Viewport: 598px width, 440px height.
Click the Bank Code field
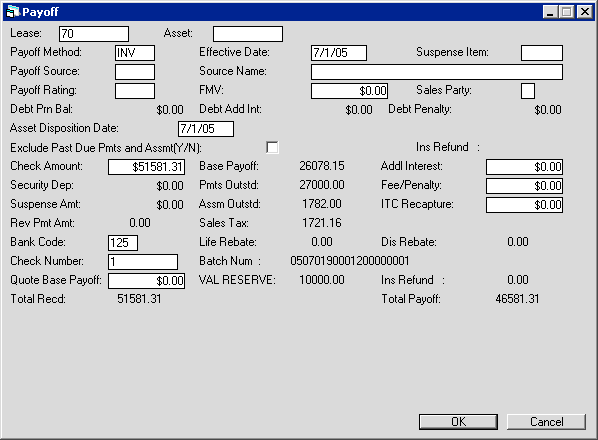pos(123,243)
